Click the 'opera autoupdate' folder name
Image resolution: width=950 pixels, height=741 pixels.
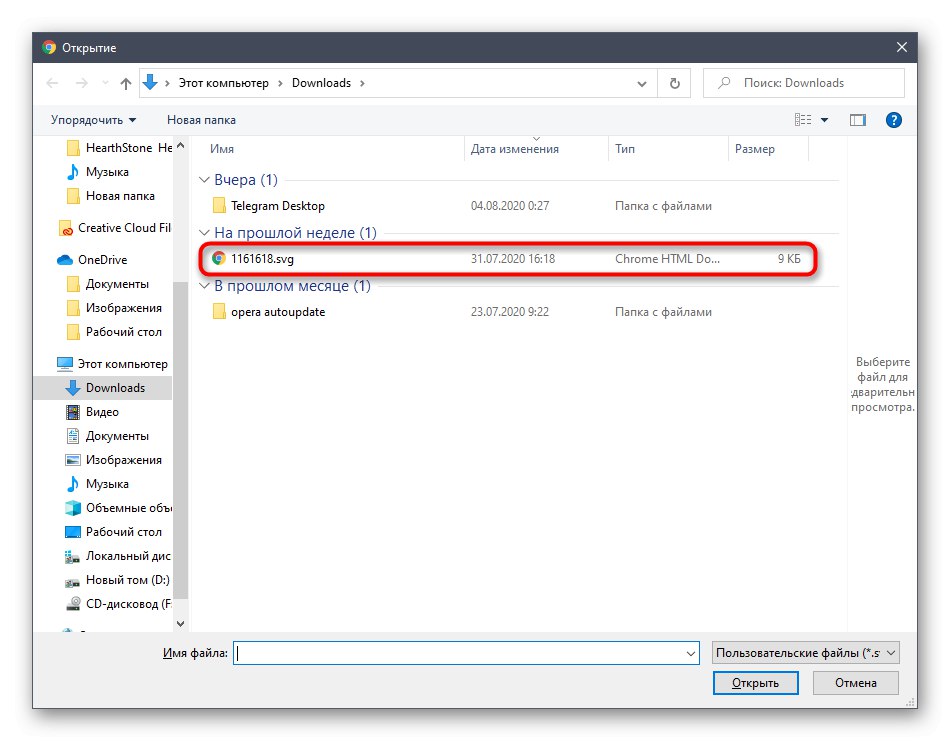coord(278,311)
